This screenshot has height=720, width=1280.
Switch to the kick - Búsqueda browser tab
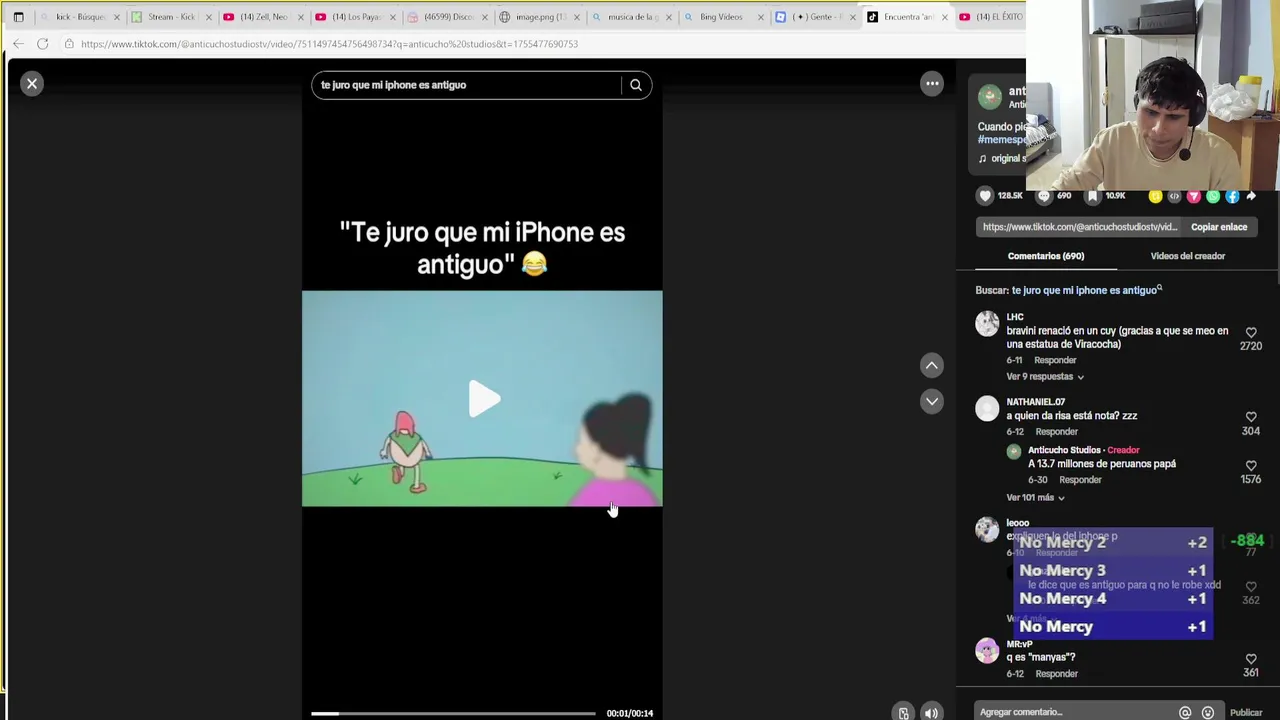pos(80,17)
